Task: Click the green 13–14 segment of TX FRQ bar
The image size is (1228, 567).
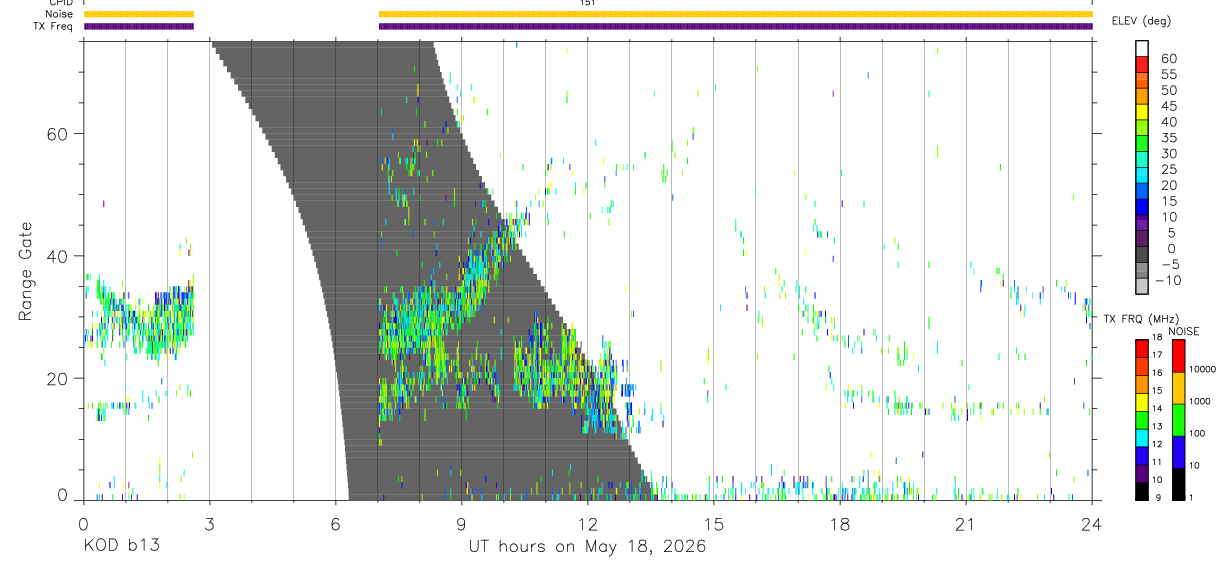Action: pos(1142,419)
